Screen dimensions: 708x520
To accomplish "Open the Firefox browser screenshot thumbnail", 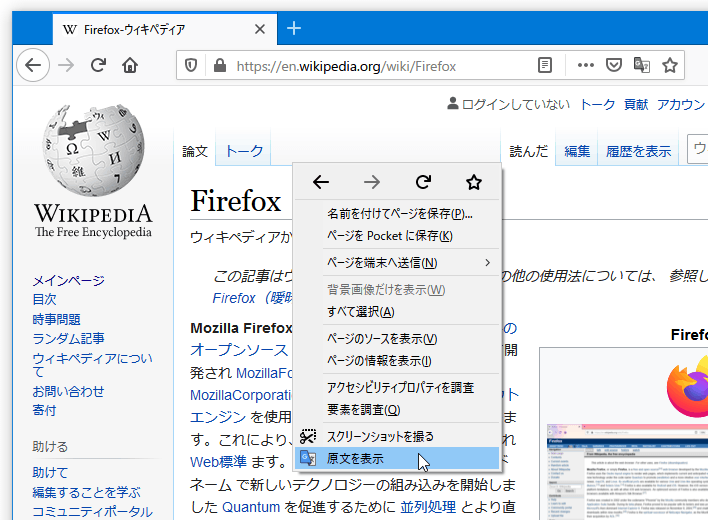I will 627,472.
